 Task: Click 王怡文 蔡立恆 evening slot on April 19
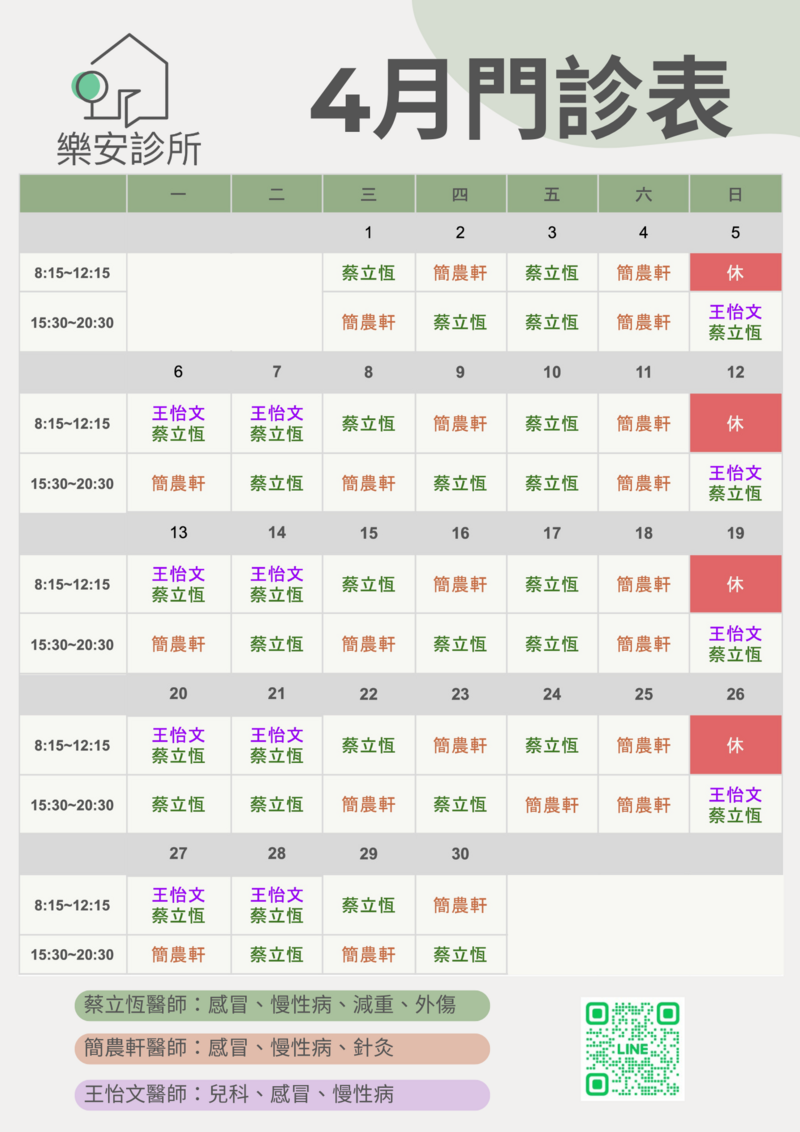coord(735,644)
